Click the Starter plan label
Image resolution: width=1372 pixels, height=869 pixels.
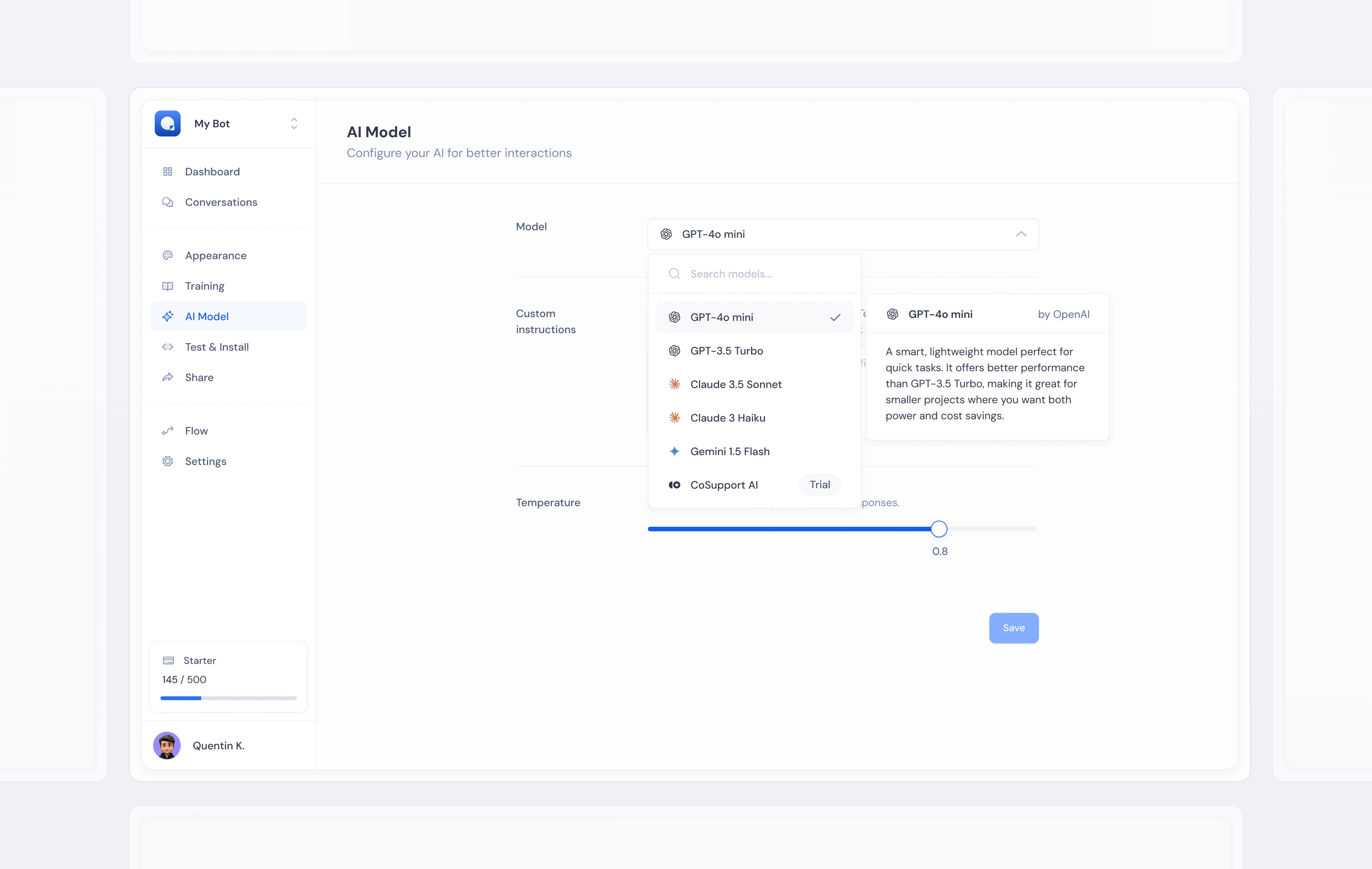click(x=199, y=661)
